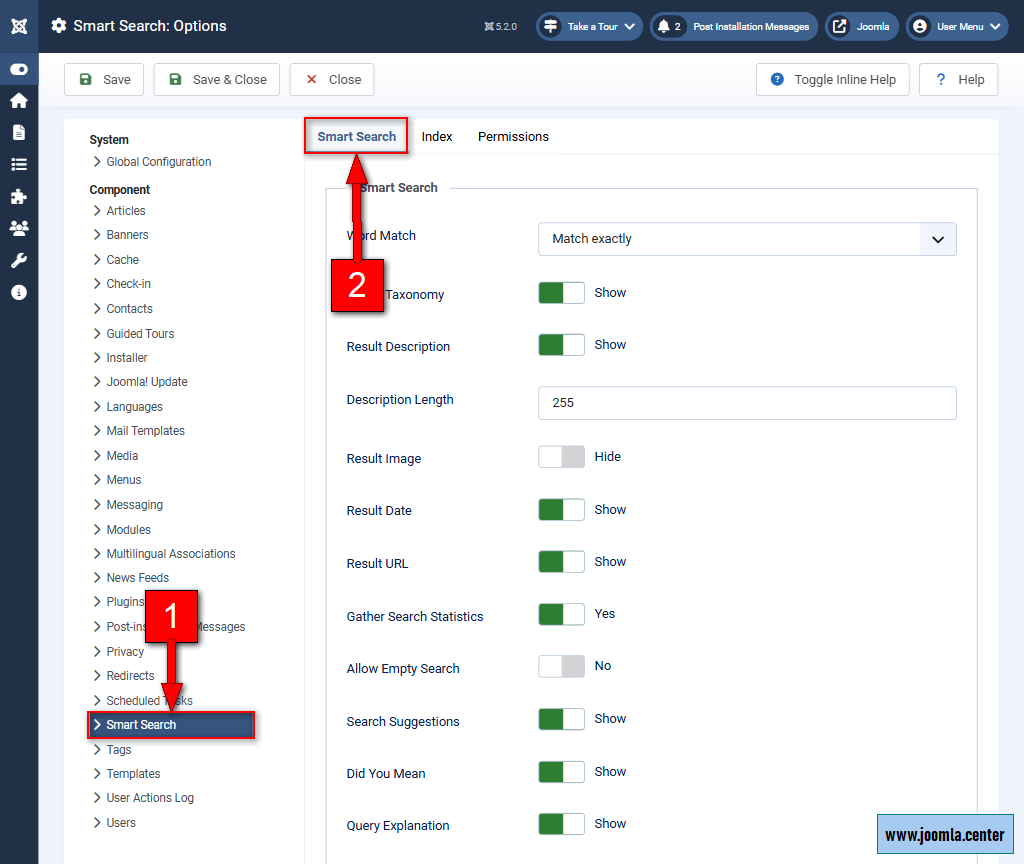Open Installer options in the component list
This screenshot has width=1024, height=864.
click(x=127, y=358)
